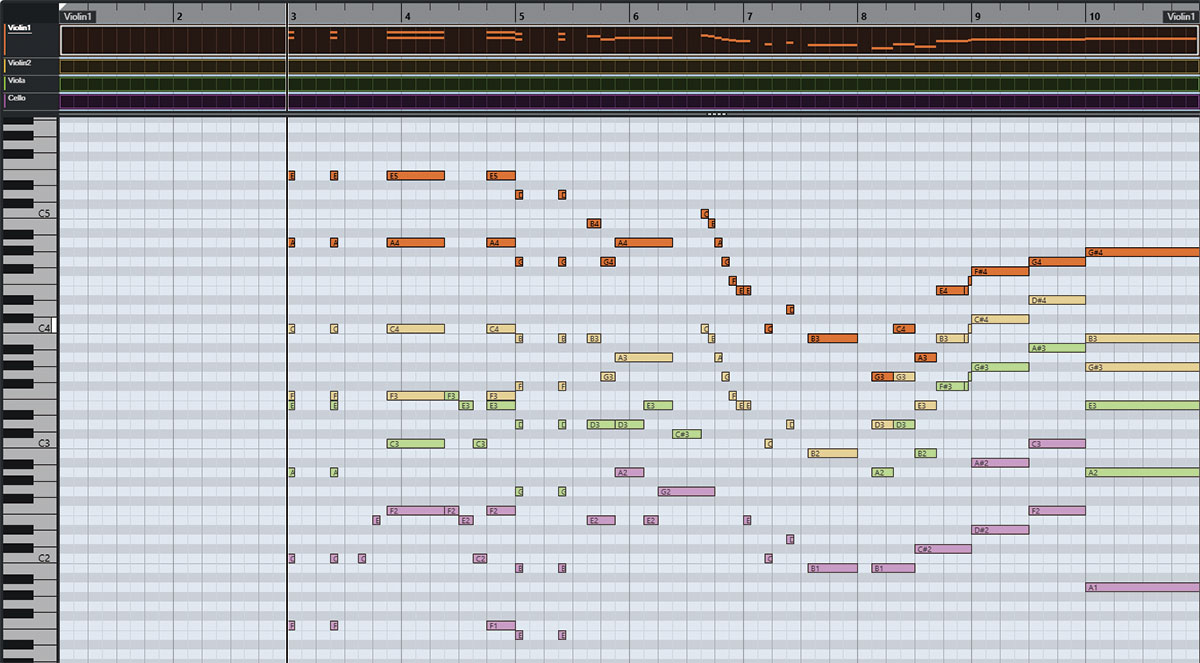Screen dimensions: 1200x663
Task: Click the orange Violin1 part lane
Action: click(x=629, y=40)
